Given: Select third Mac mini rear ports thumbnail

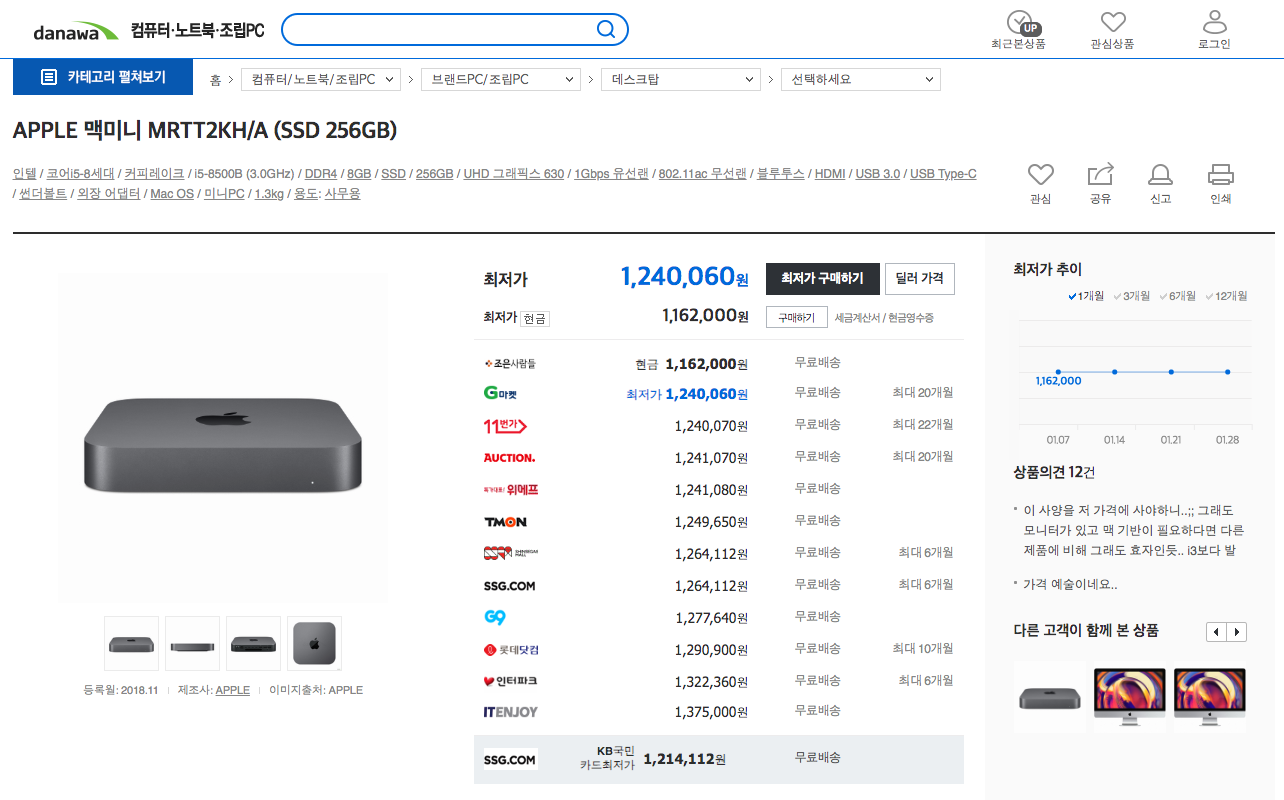Looking at the screenshot, I should [254, 644].
